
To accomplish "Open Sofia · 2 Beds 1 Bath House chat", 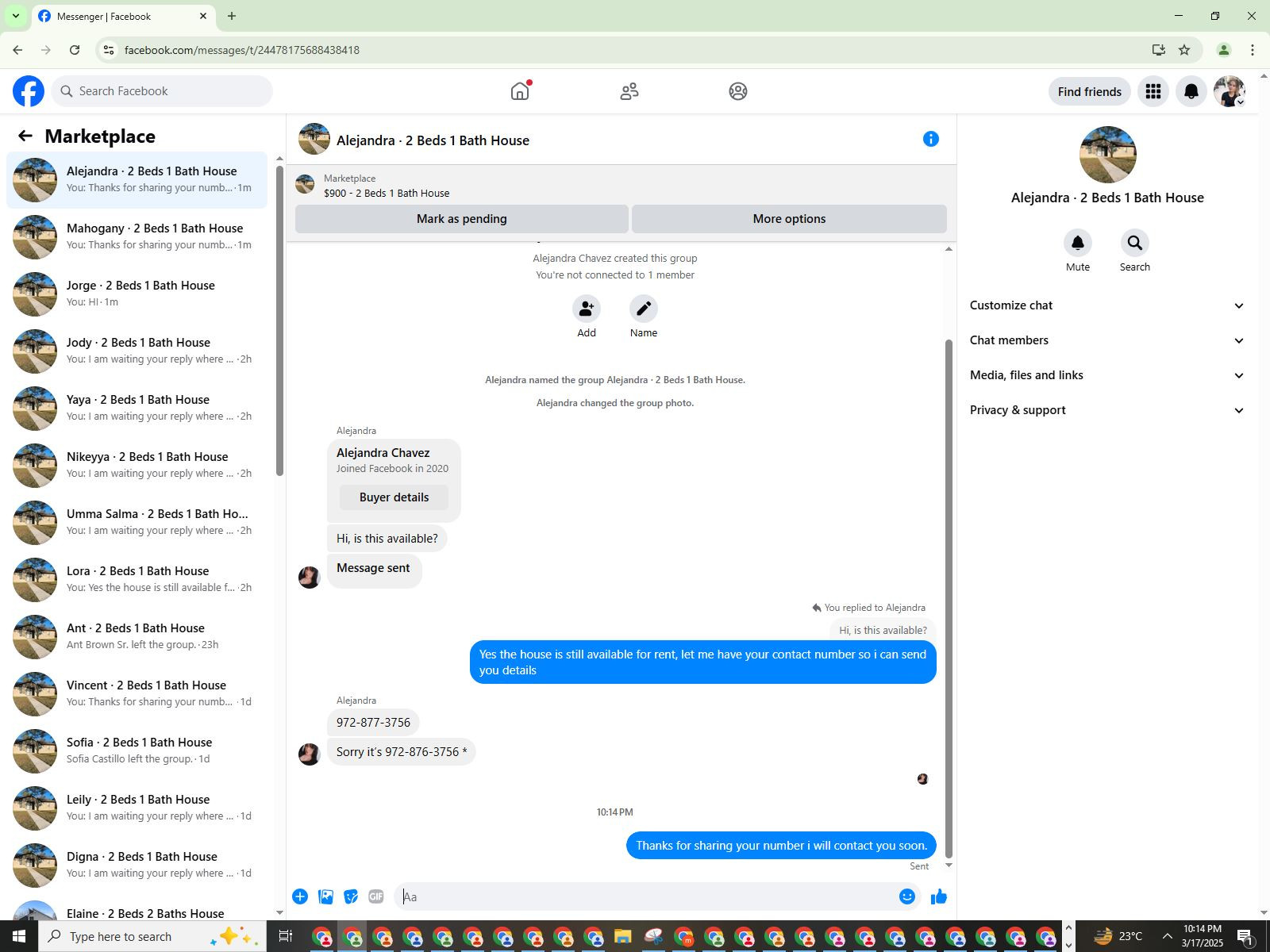I will pos(137,751).
